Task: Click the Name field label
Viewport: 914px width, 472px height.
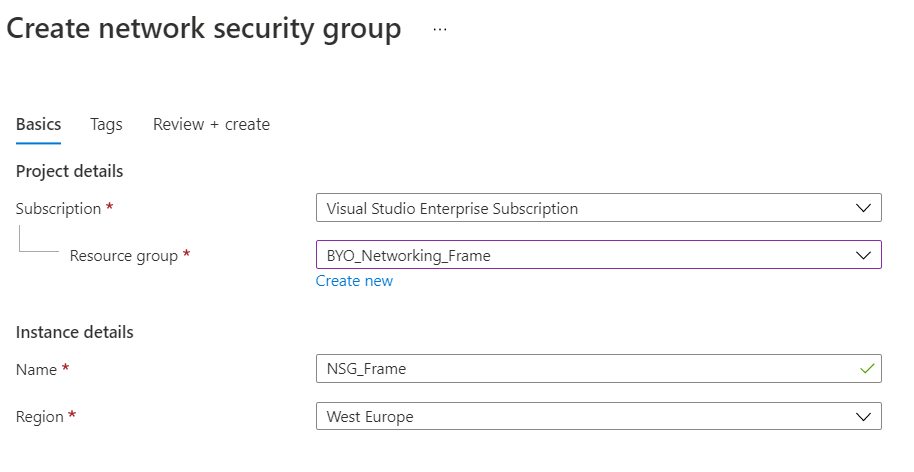Action: (36, 369)
